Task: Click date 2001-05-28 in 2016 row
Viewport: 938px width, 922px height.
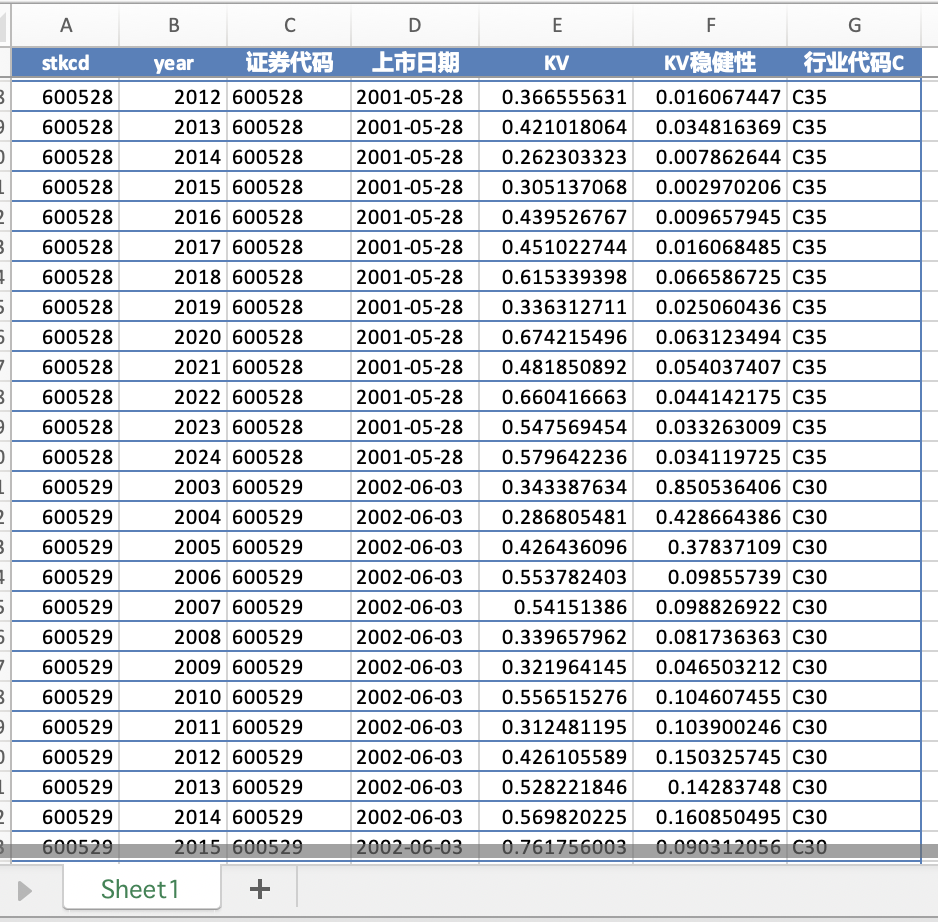Action: coord(415,216)
